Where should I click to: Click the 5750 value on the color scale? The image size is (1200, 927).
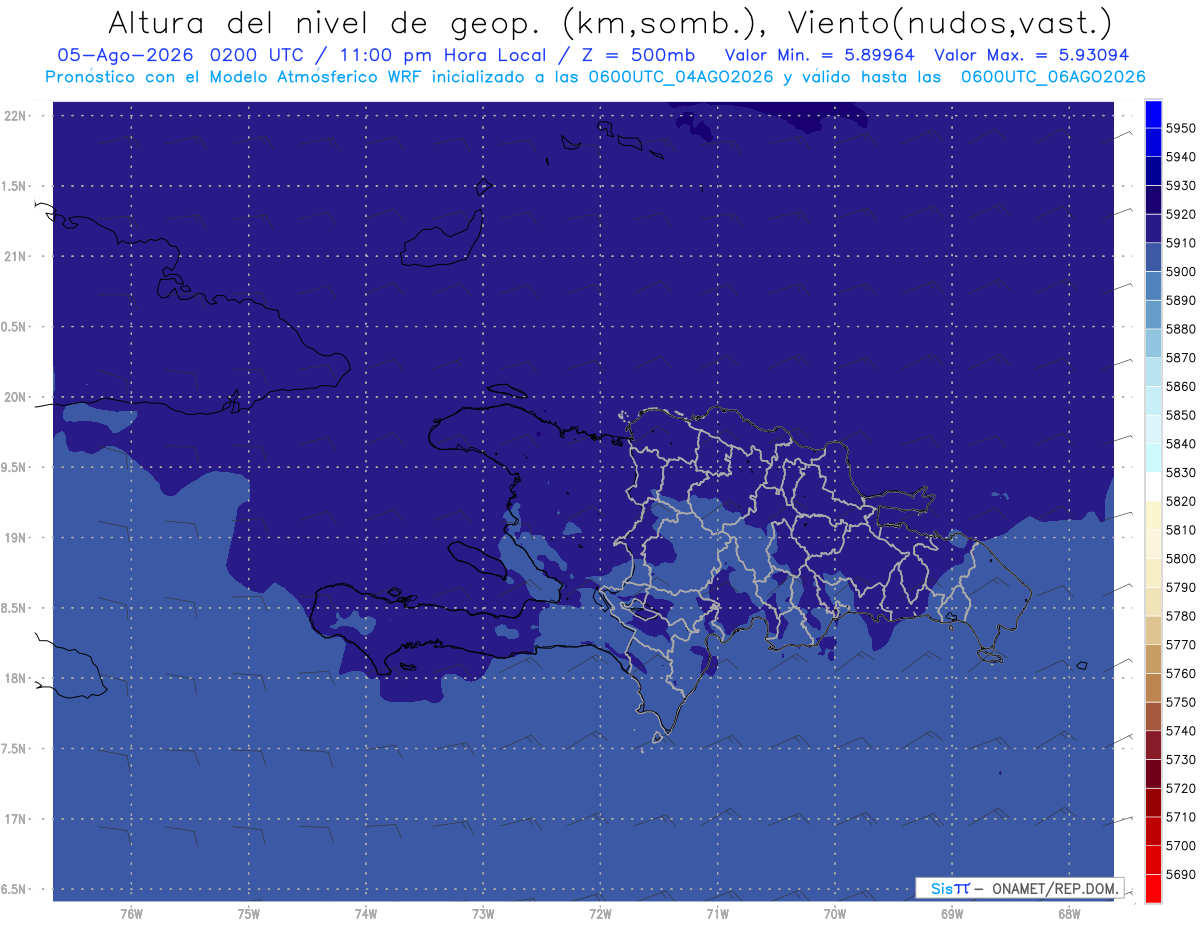1180,702
